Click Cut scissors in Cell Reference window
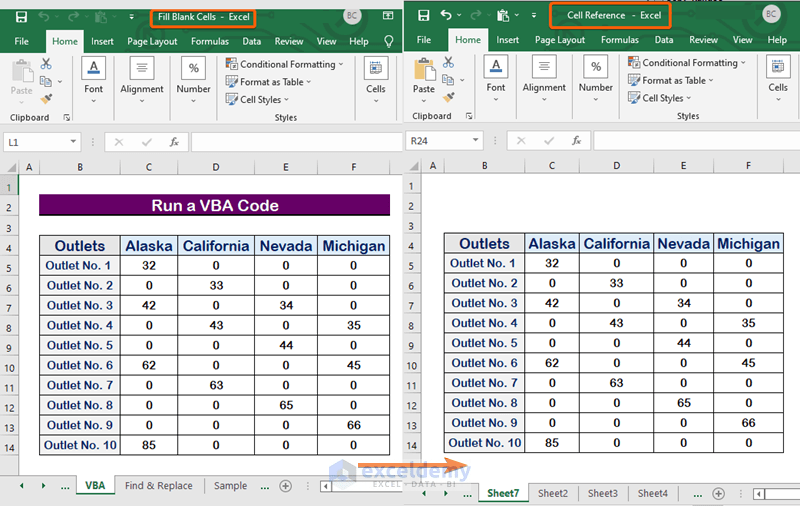Viewport: 800px width, 506px height. click(448, 62)
